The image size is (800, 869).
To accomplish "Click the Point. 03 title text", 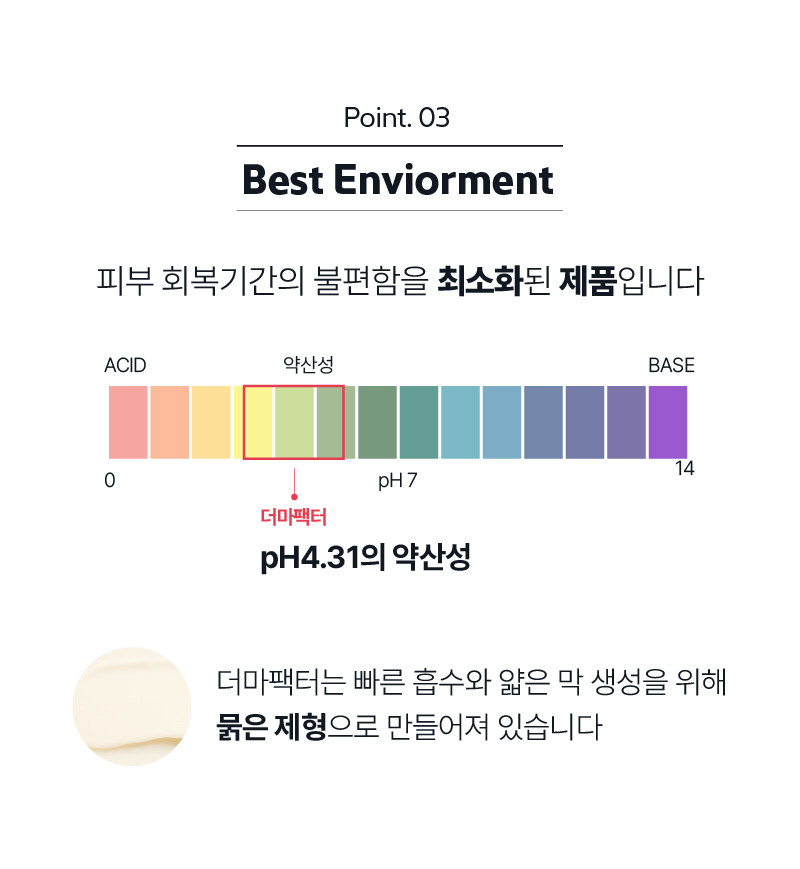I will pyautogui.click(x=396, y=117).
